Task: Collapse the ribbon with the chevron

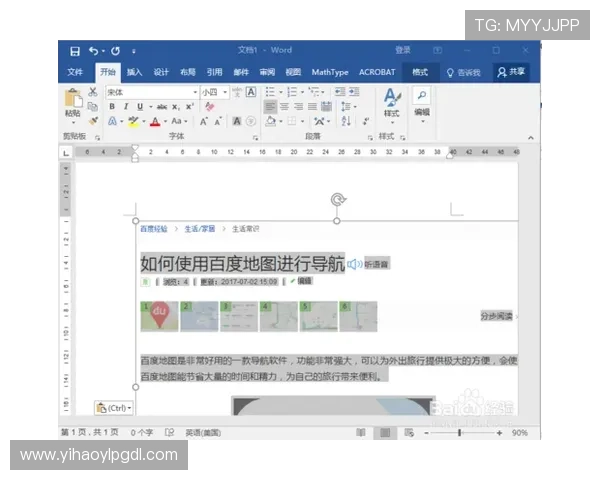Action: (531, 138)
